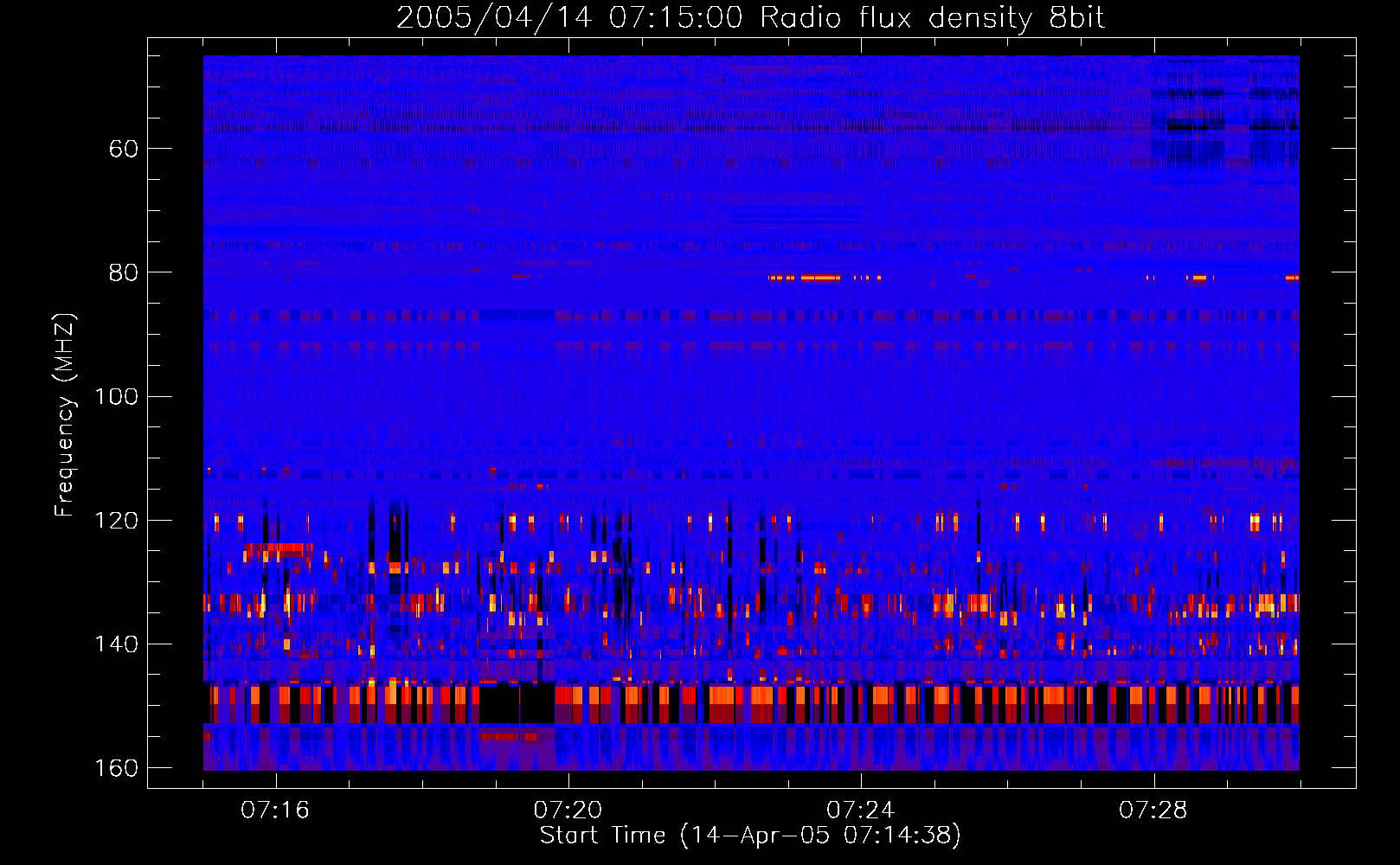
Task: Click the 100 frequency tick label
Action: pos(116,397)
